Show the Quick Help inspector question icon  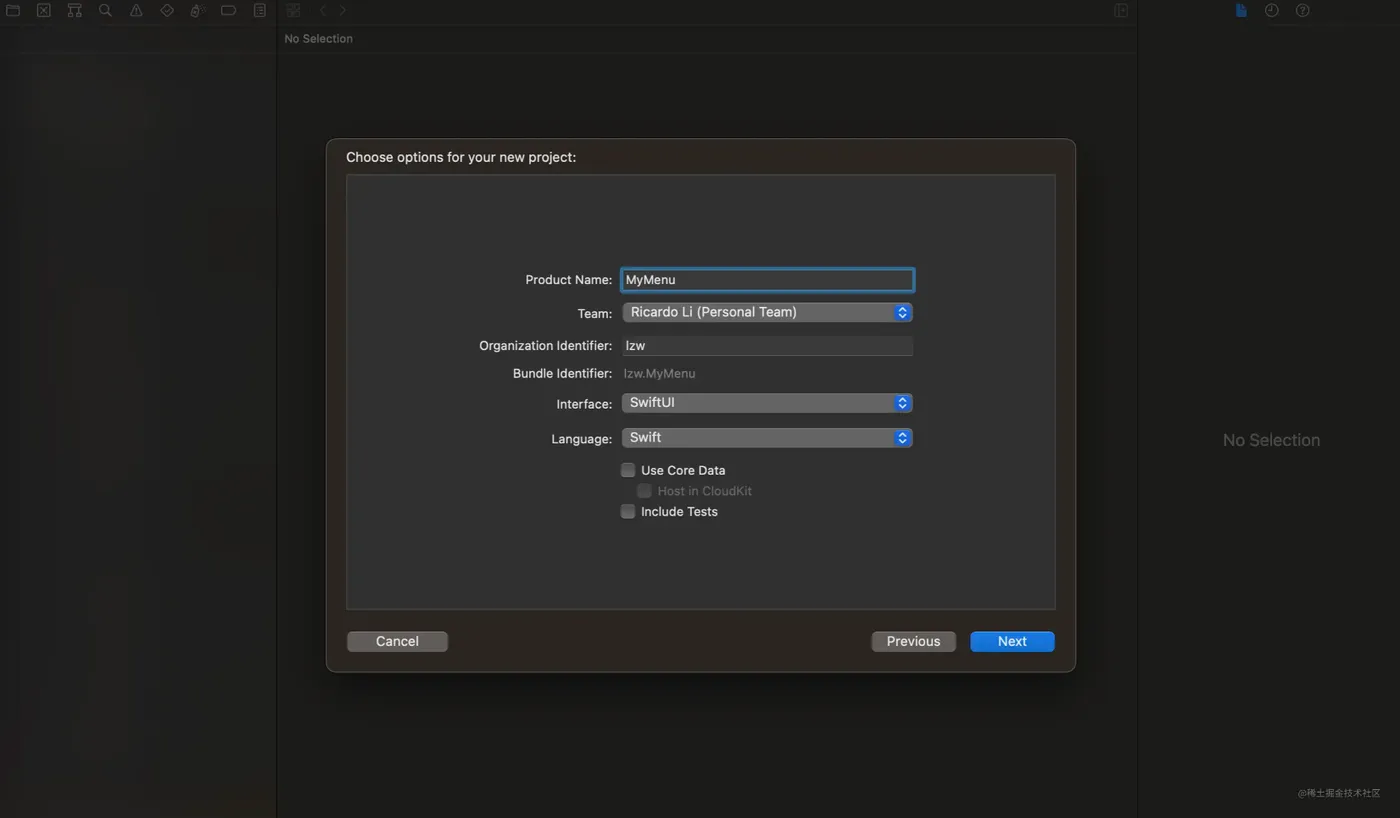coord(1303,10)
